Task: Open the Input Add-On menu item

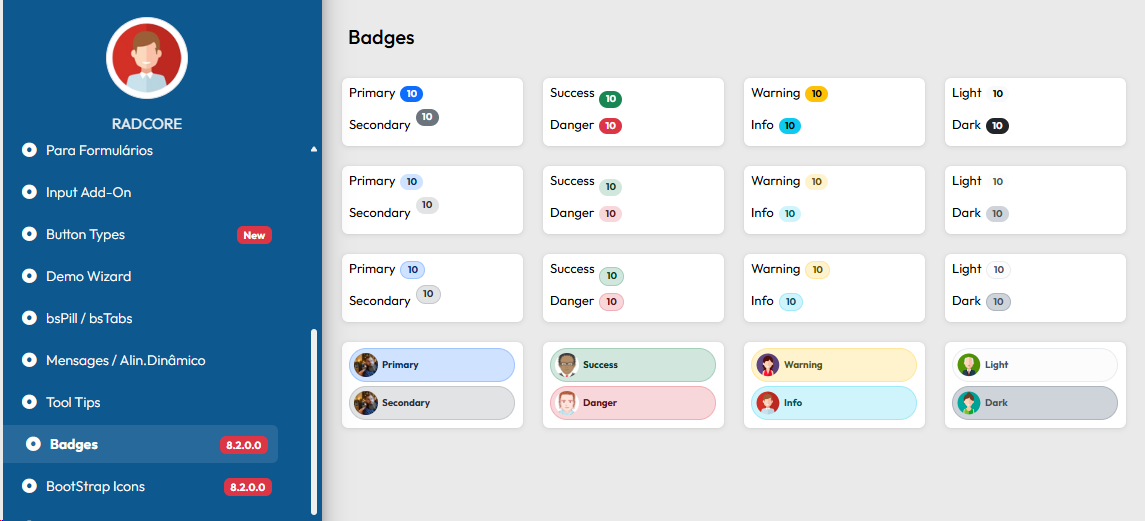Action: click(x=88, y=192)
